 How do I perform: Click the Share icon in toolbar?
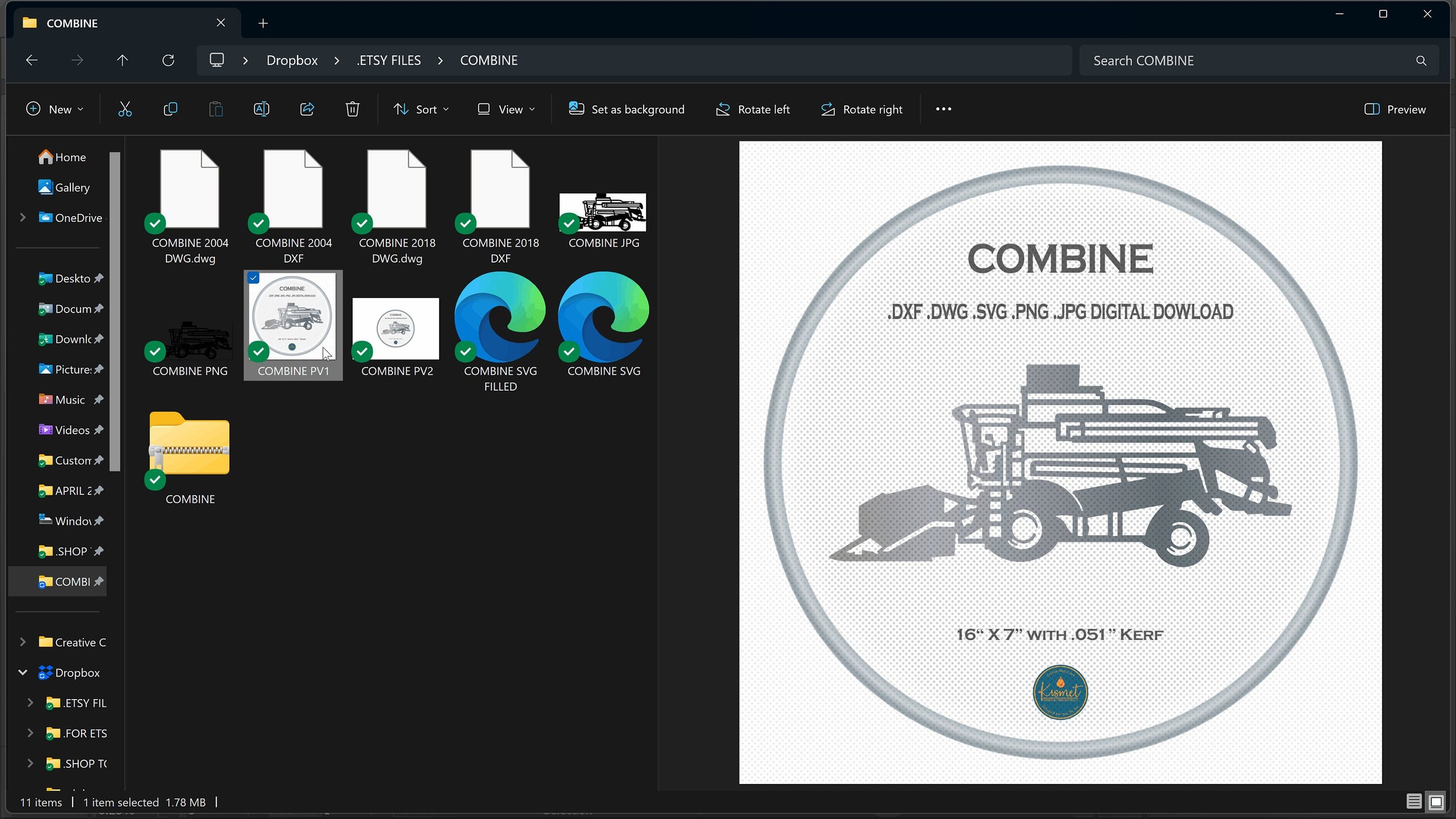pos(307,109)
